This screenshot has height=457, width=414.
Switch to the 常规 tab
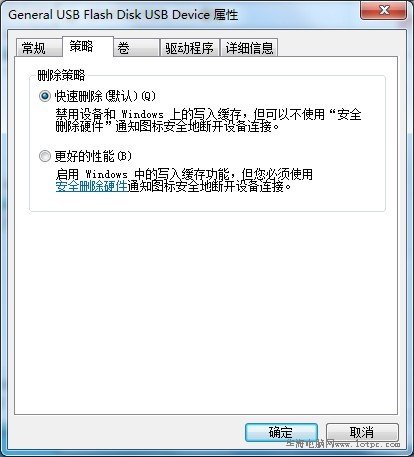pos(39,48)
